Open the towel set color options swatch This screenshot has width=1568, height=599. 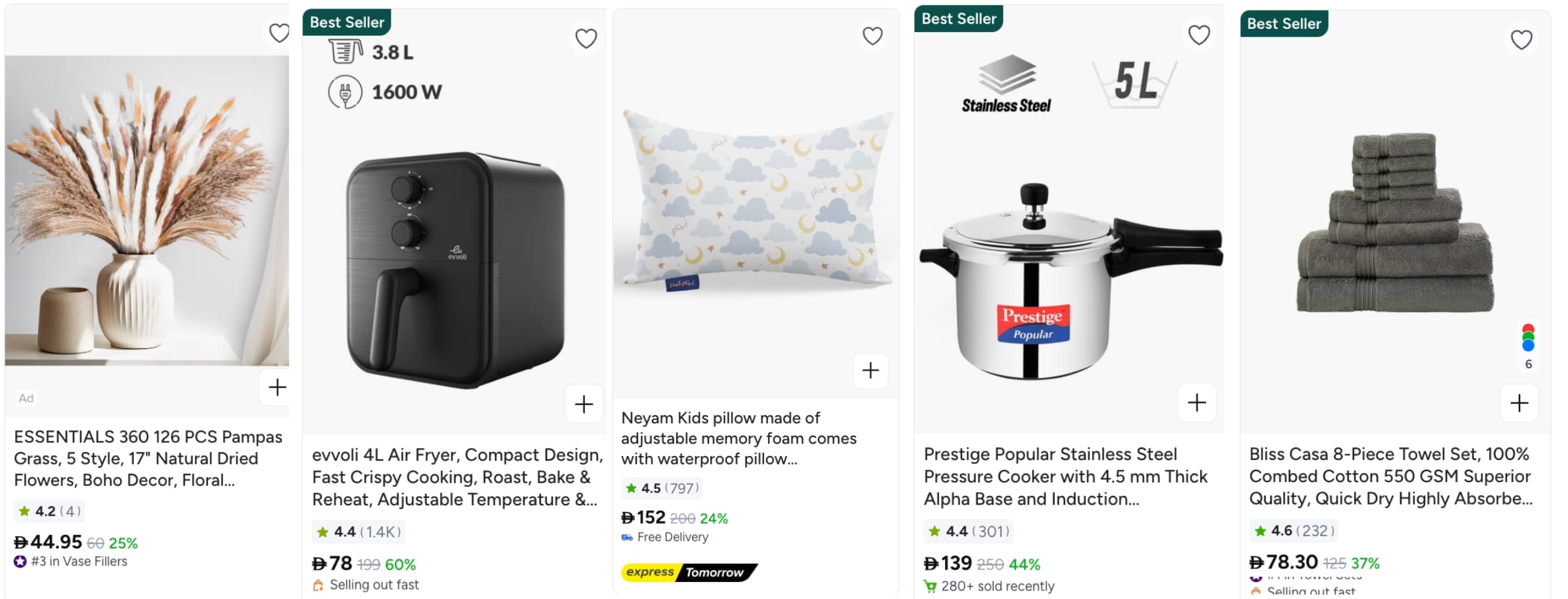pyautogui.click(x=1528, y=337)
